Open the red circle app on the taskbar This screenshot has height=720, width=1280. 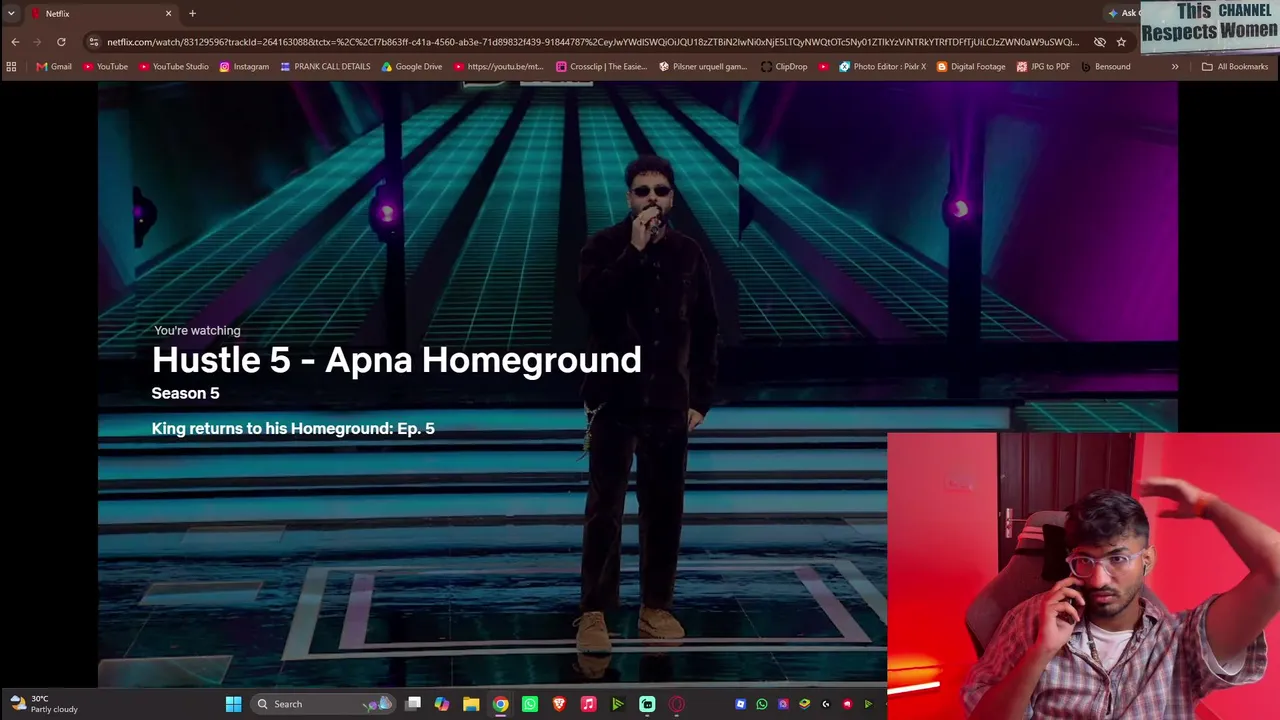pos(677,704)
